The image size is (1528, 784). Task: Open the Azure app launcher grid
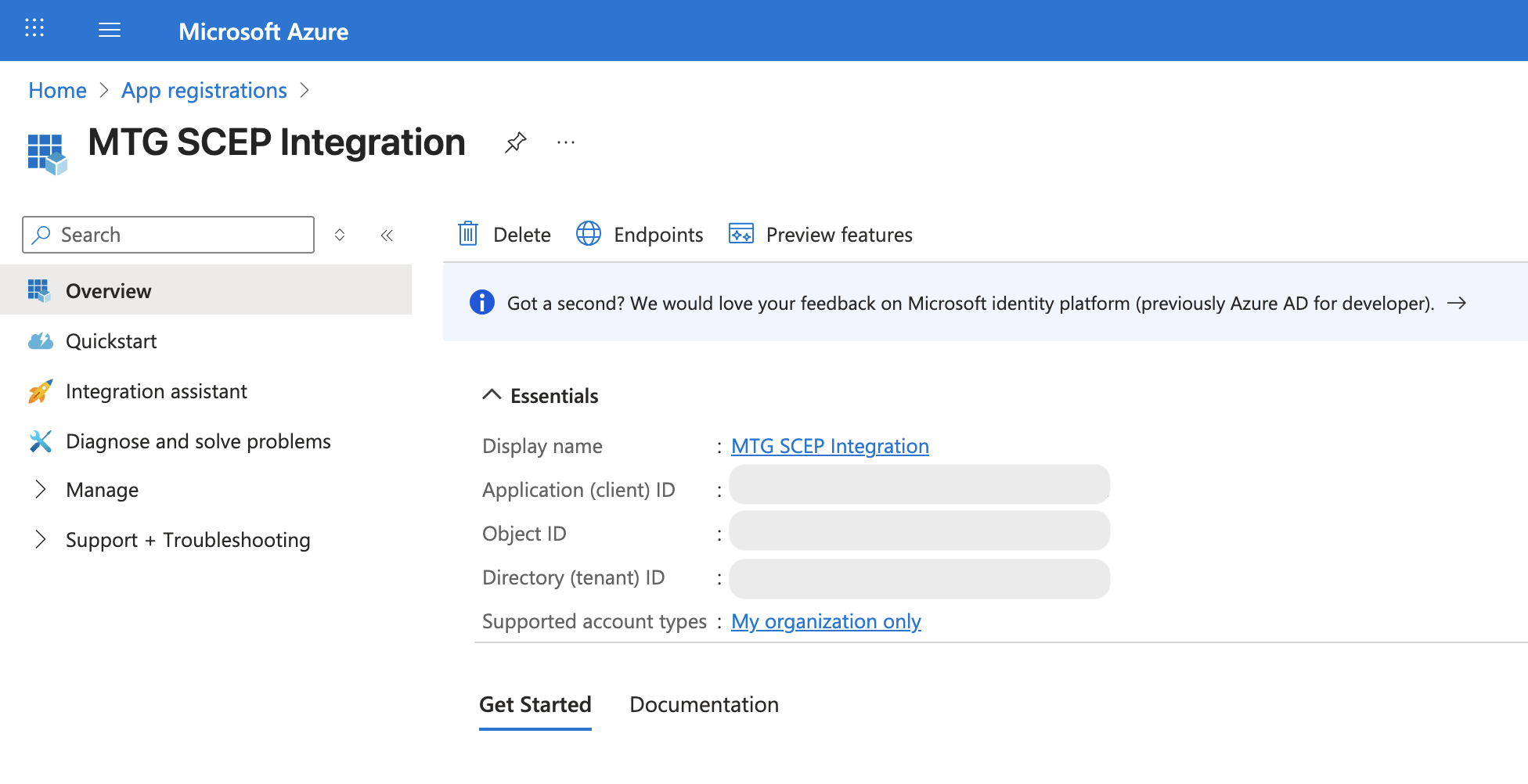point(34,30)
